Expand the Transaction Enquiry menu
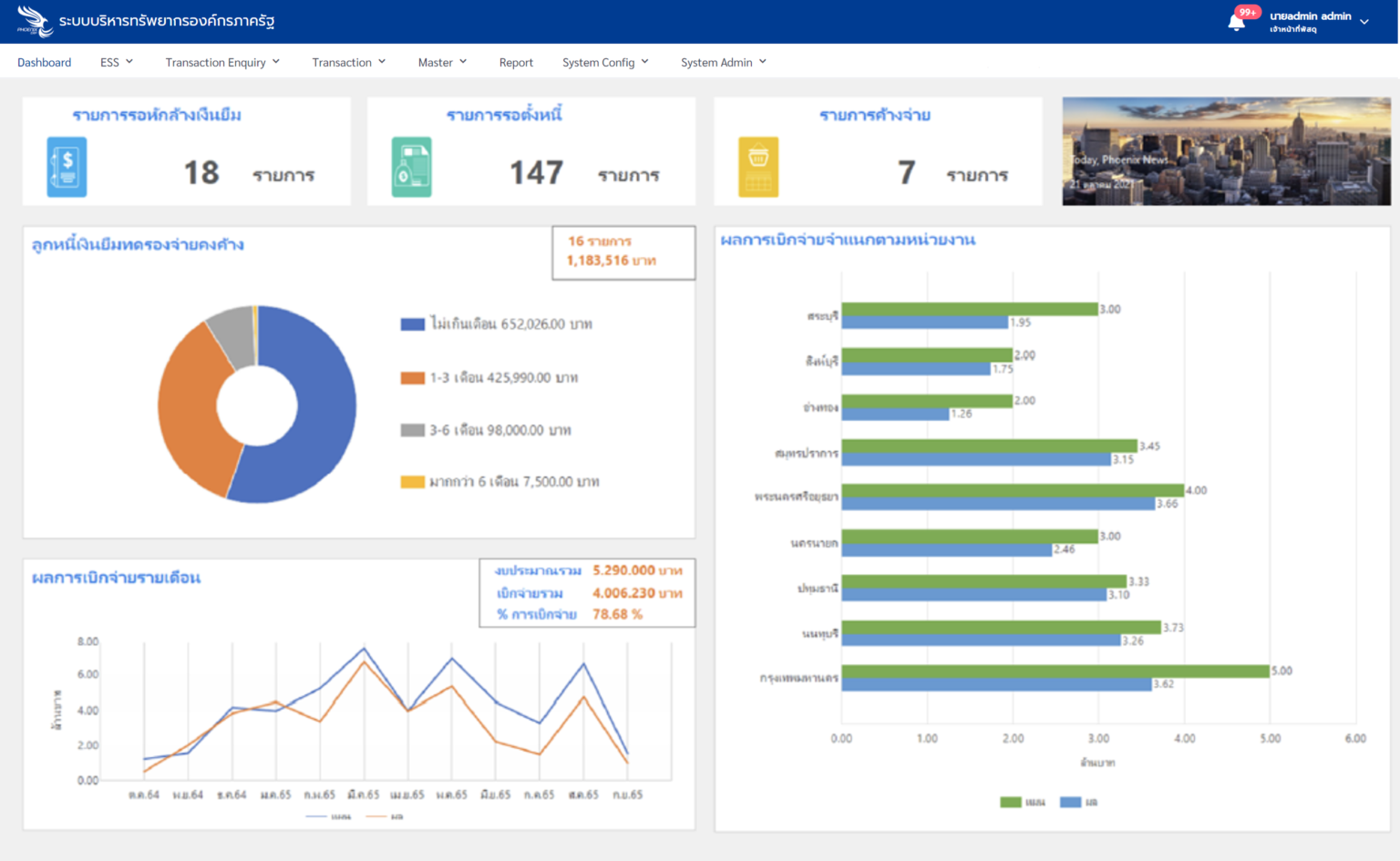The width and height of the screenshot is (1400, 861). (x=222, y=62)
